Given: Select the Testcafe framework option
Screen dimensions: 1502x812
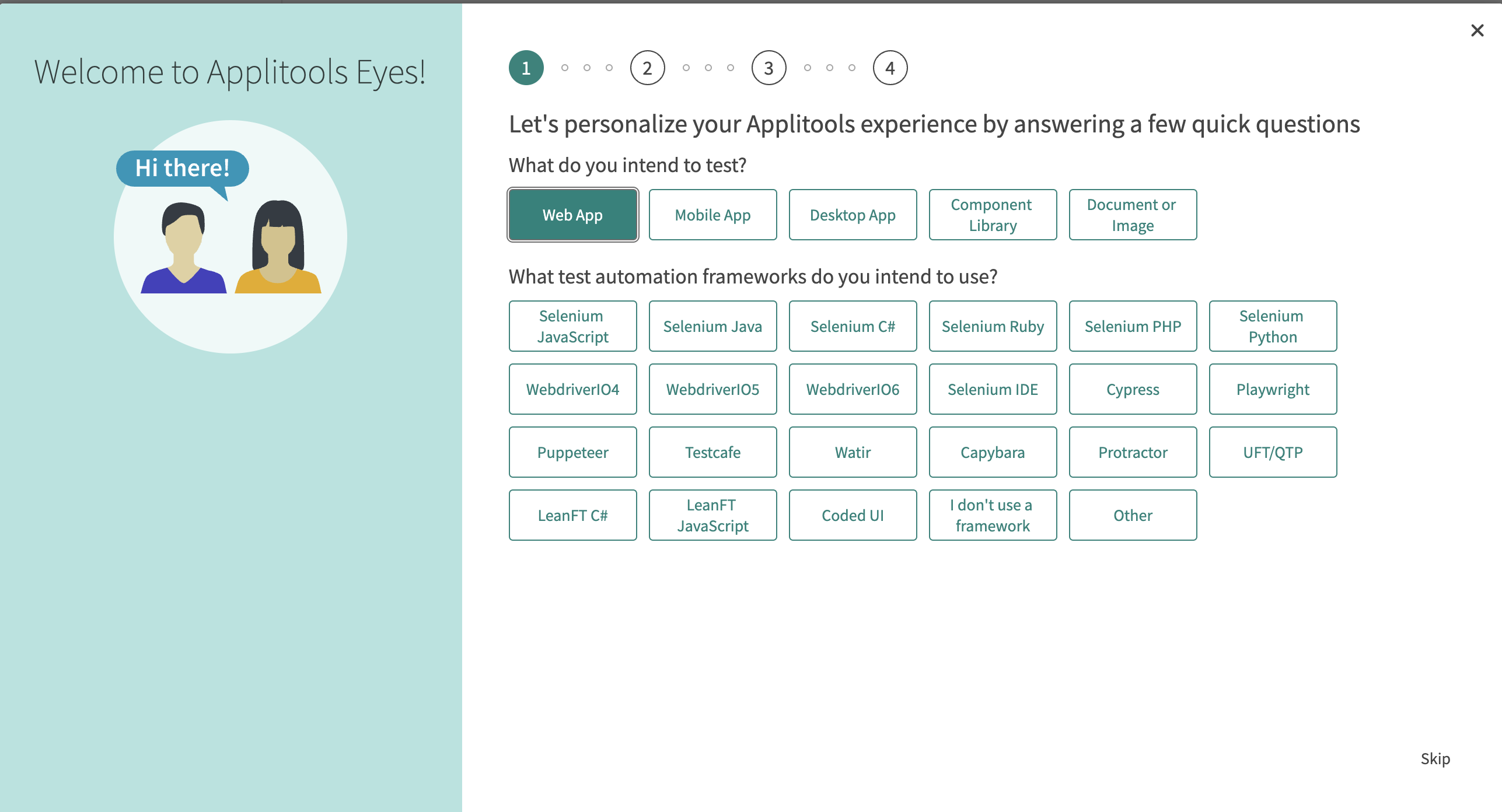Looking at the screenshot, I should point(712,451).
